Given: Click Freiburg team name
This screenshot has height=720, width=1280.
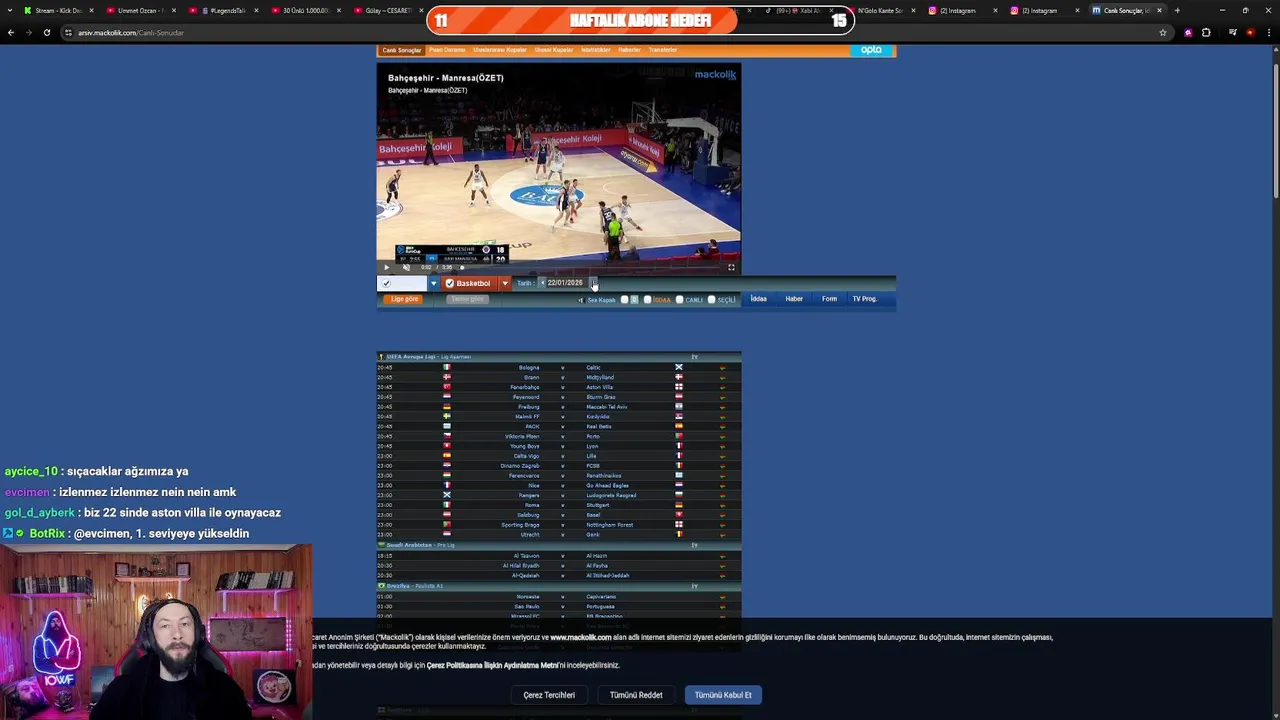Looking at the screenshot, I should pos(528,407).
